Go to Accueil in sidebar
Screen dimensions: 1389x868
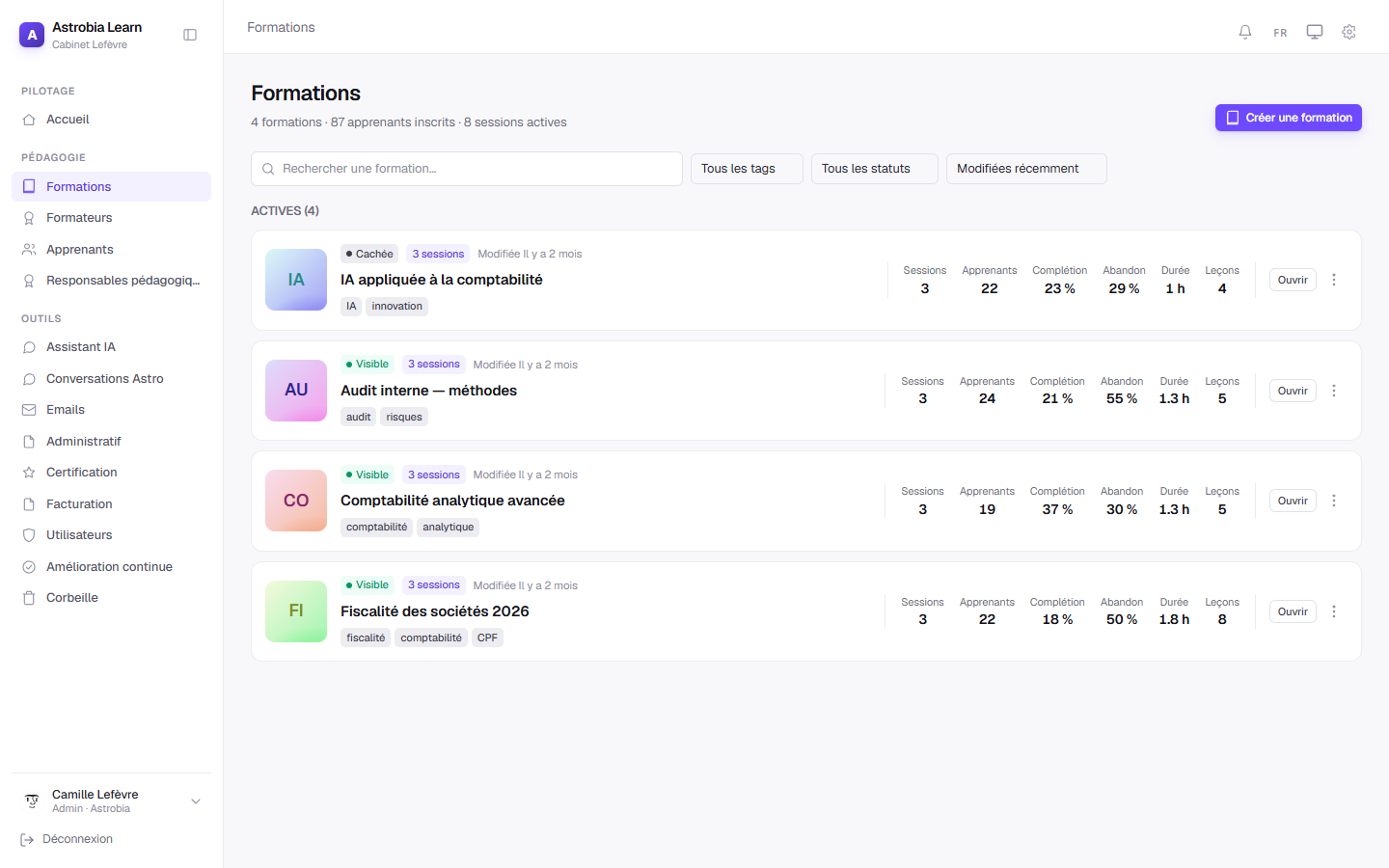click(111, 120)
